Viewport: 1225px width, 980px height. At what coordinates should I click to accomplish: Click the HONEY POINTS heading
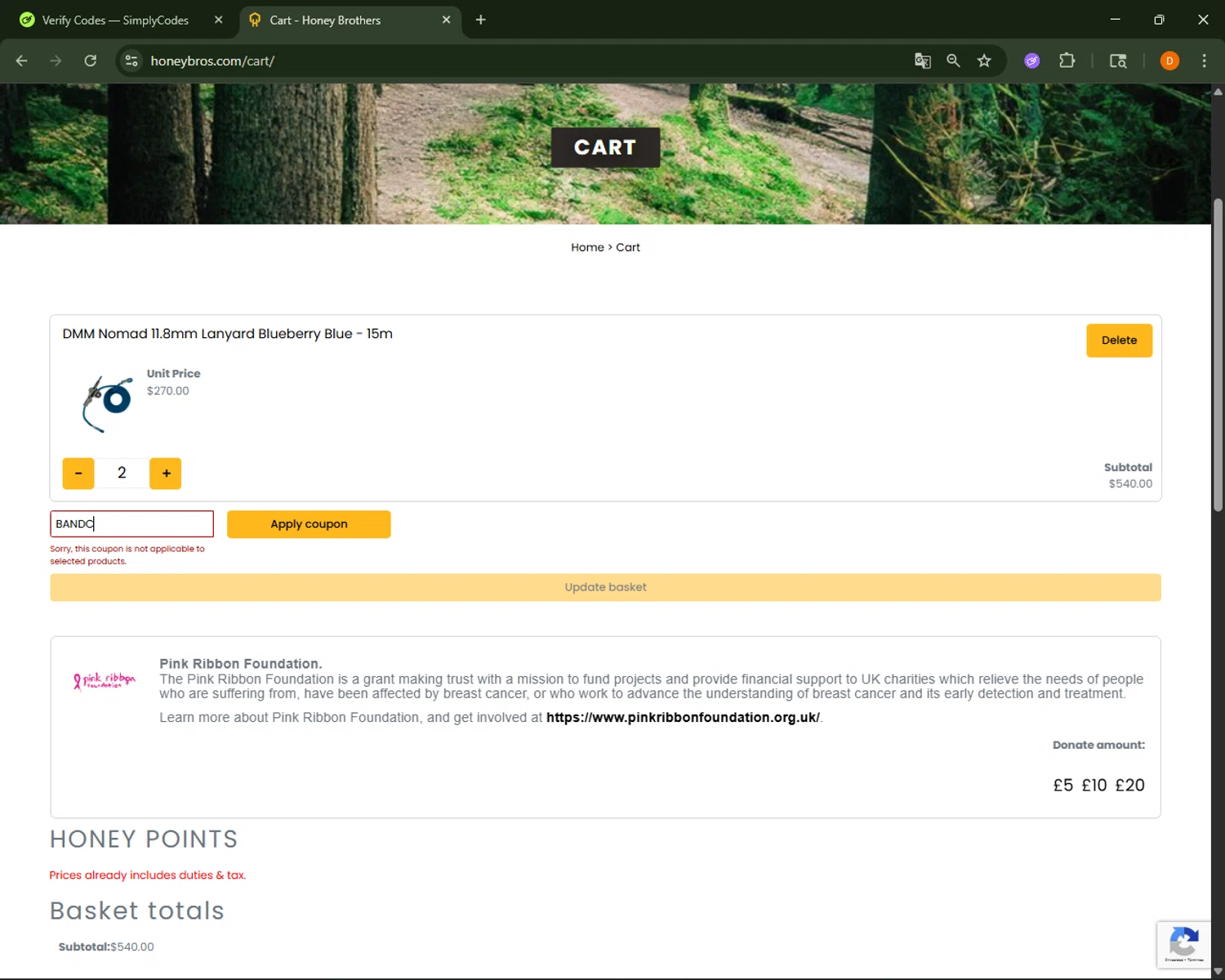144,839
